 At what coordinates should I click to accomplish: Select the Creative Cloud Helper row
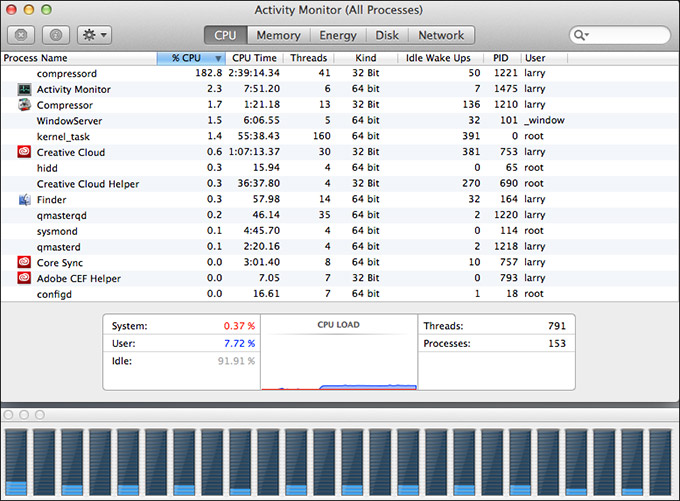pos(340,183)
